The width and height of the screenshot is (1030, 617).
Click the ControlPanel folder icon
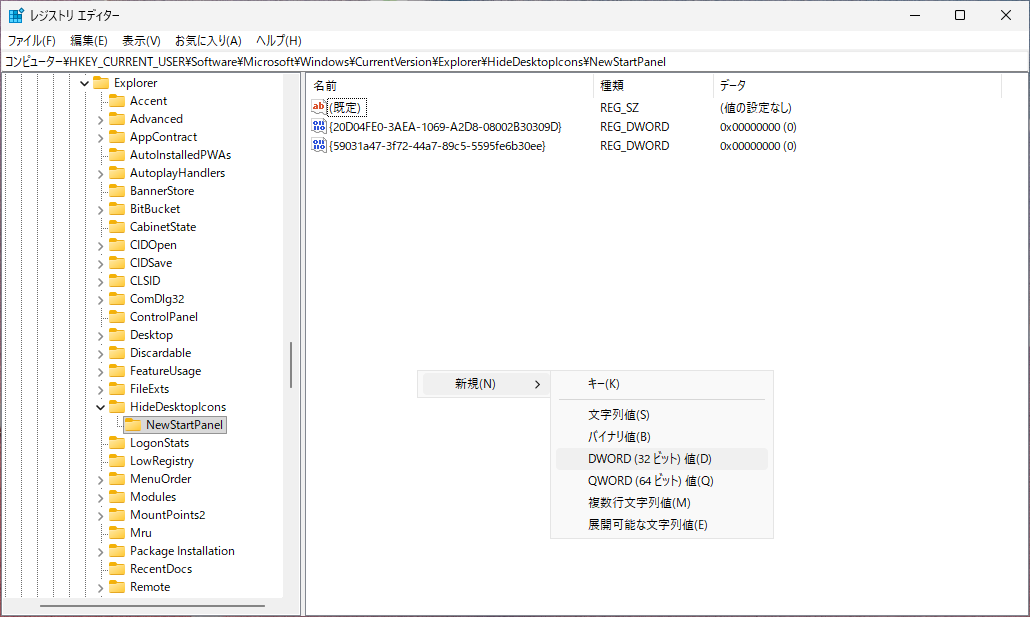pos(116,317)
